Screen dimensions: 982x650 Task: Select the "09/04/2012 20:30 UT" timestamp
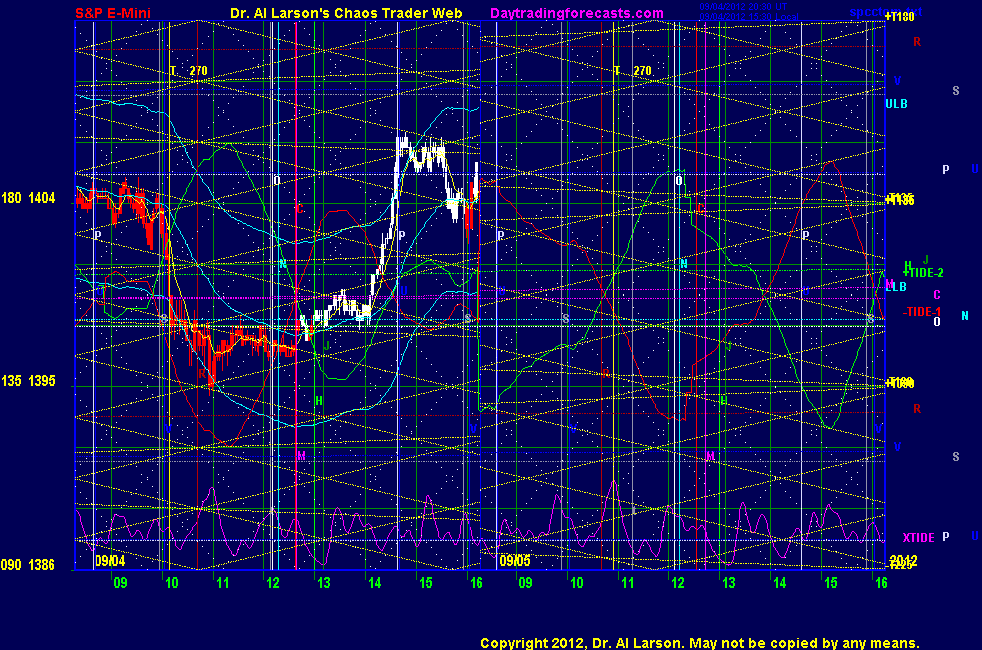coord(743,7)
